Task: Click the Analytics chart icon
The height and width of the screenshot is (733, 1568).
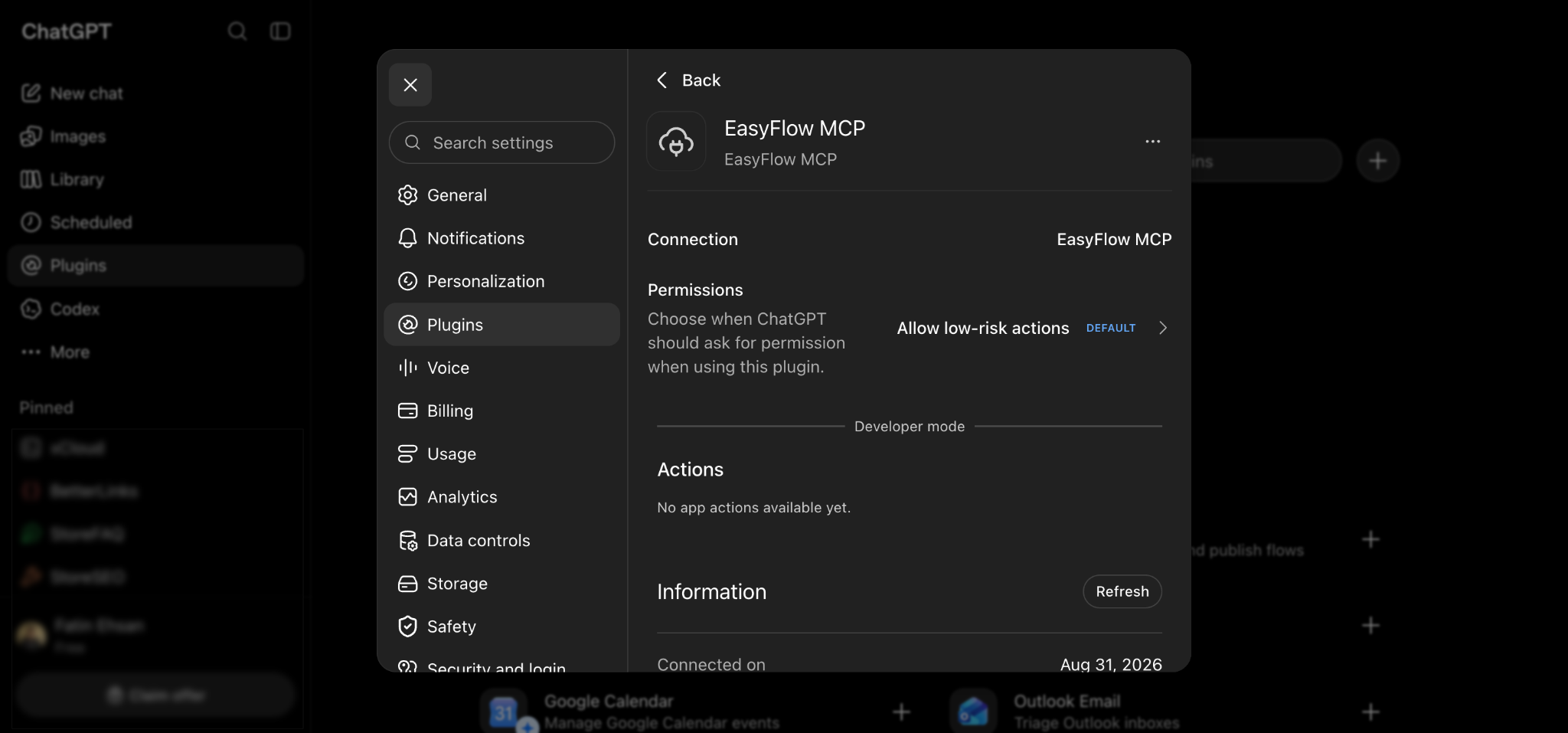Action: coord(407,497)
